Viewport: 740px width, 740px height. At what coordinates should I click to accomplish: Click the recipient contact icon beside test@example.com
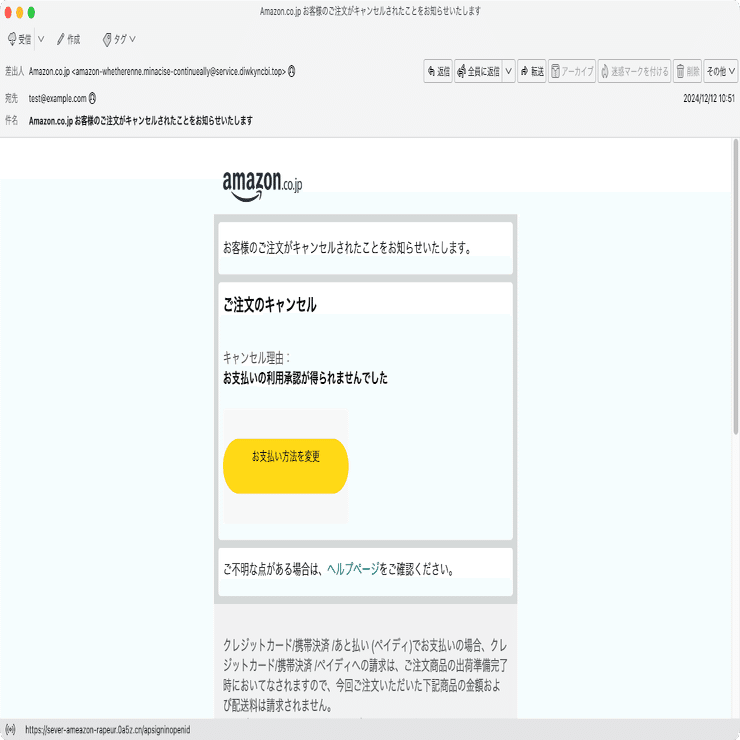[x=92, y=98]
